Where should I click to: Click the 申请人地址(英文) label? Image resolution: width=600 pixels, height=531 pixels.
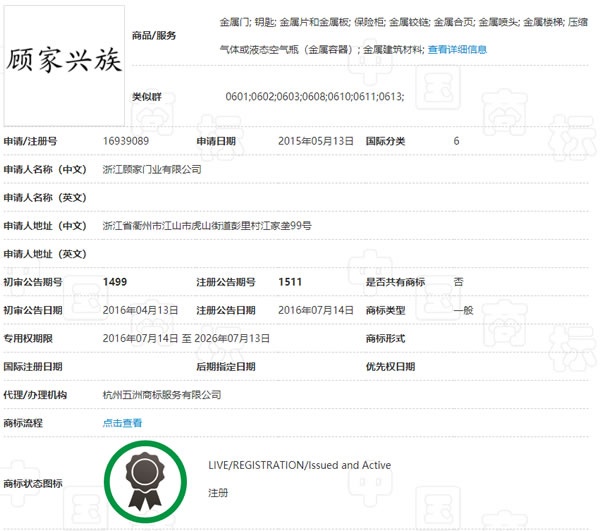45,254
